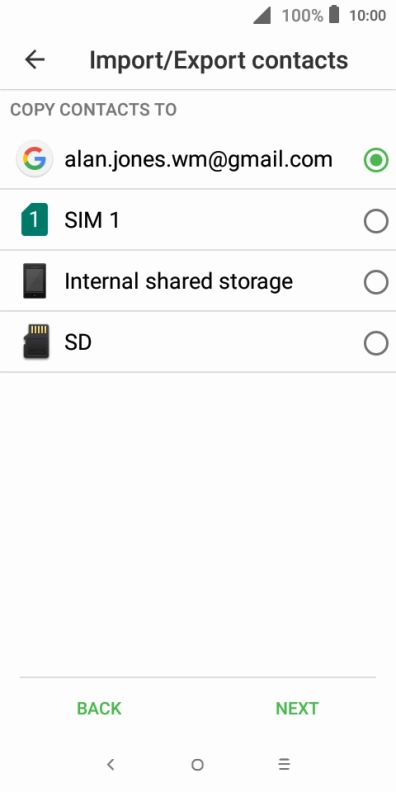Click the green SIM 1 card icon
The width and height of the screenshot is (396, 792).
pyautogui.click(x=34, y=220)
